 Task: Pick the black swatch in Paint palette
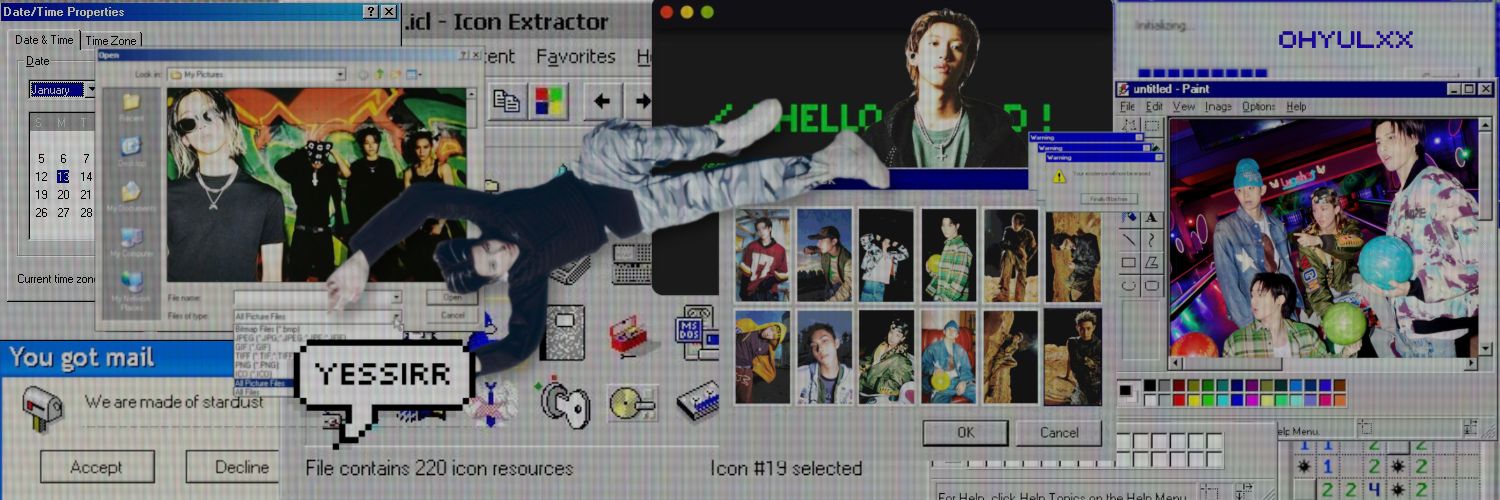point(1151,386)
